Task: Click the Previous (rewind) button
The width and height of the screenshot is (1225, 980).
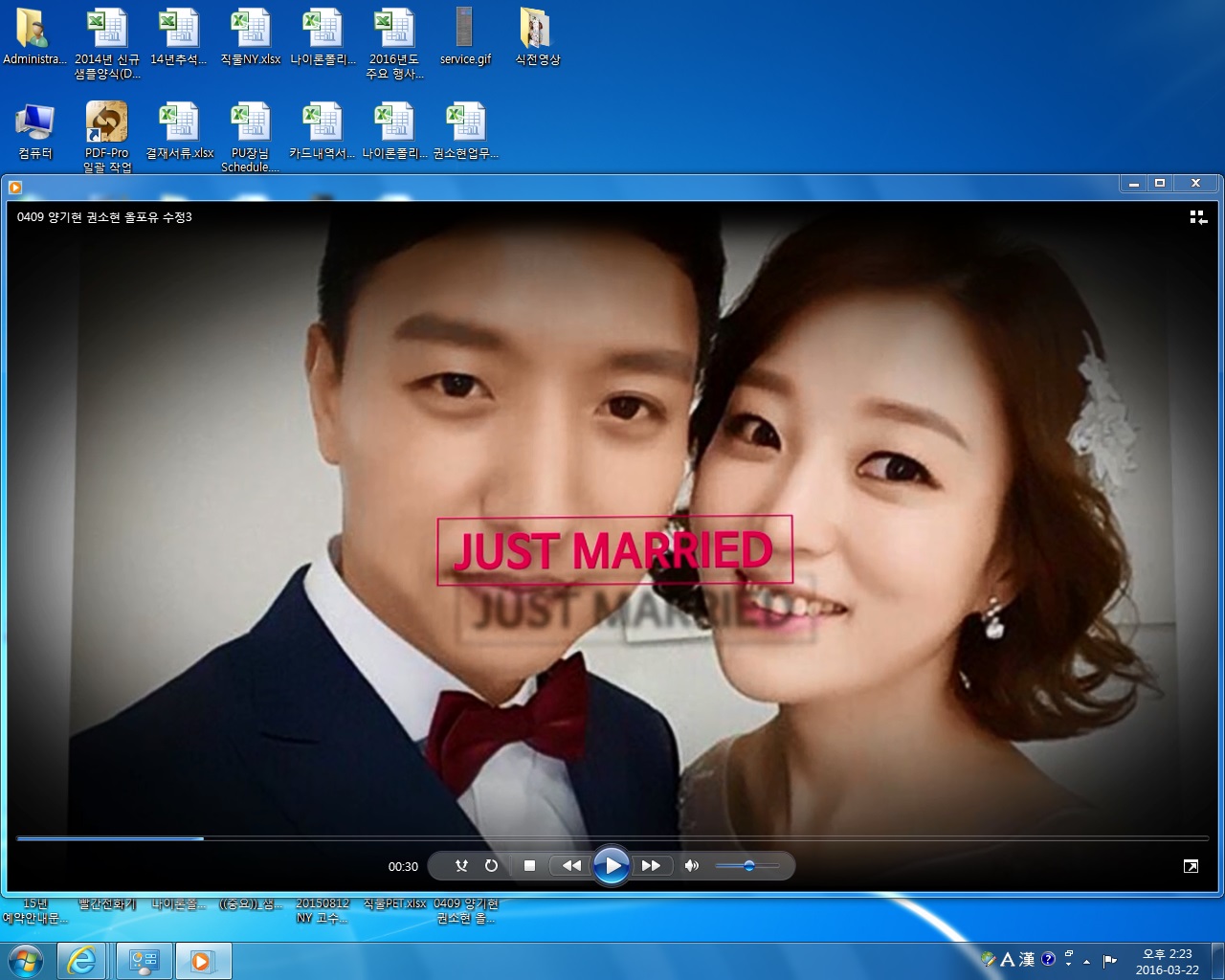Action: point(571,866)
